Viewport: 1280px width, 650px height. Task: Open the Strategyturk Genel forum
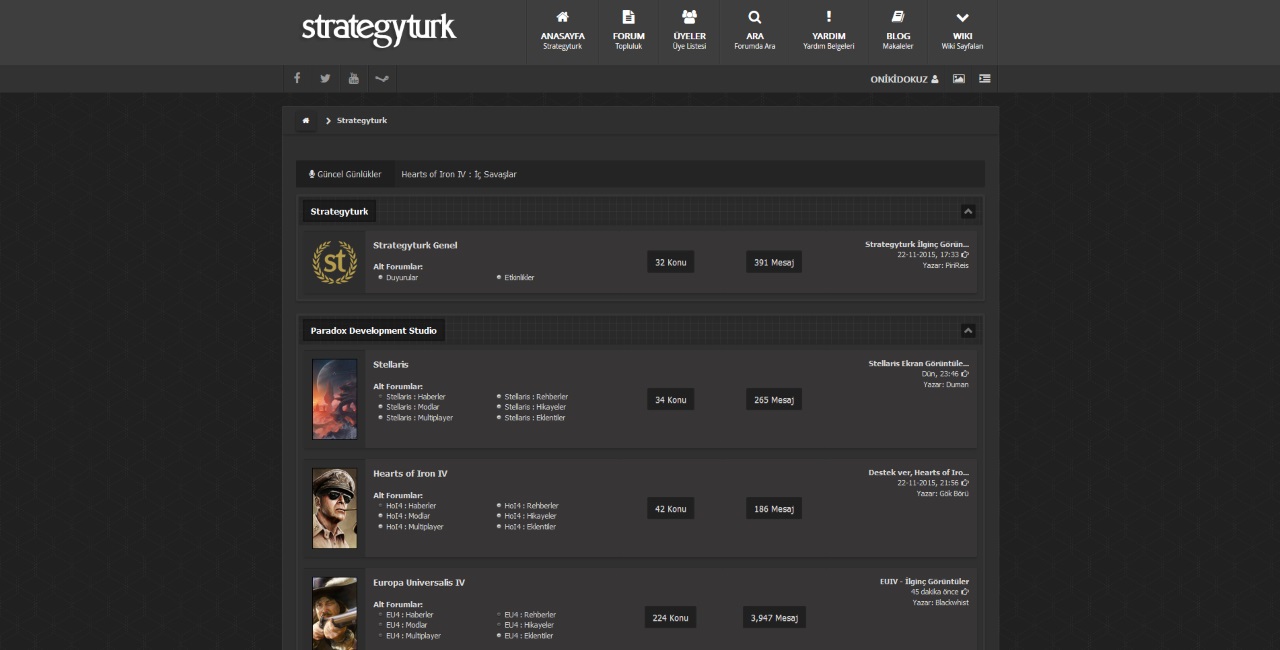415,245
